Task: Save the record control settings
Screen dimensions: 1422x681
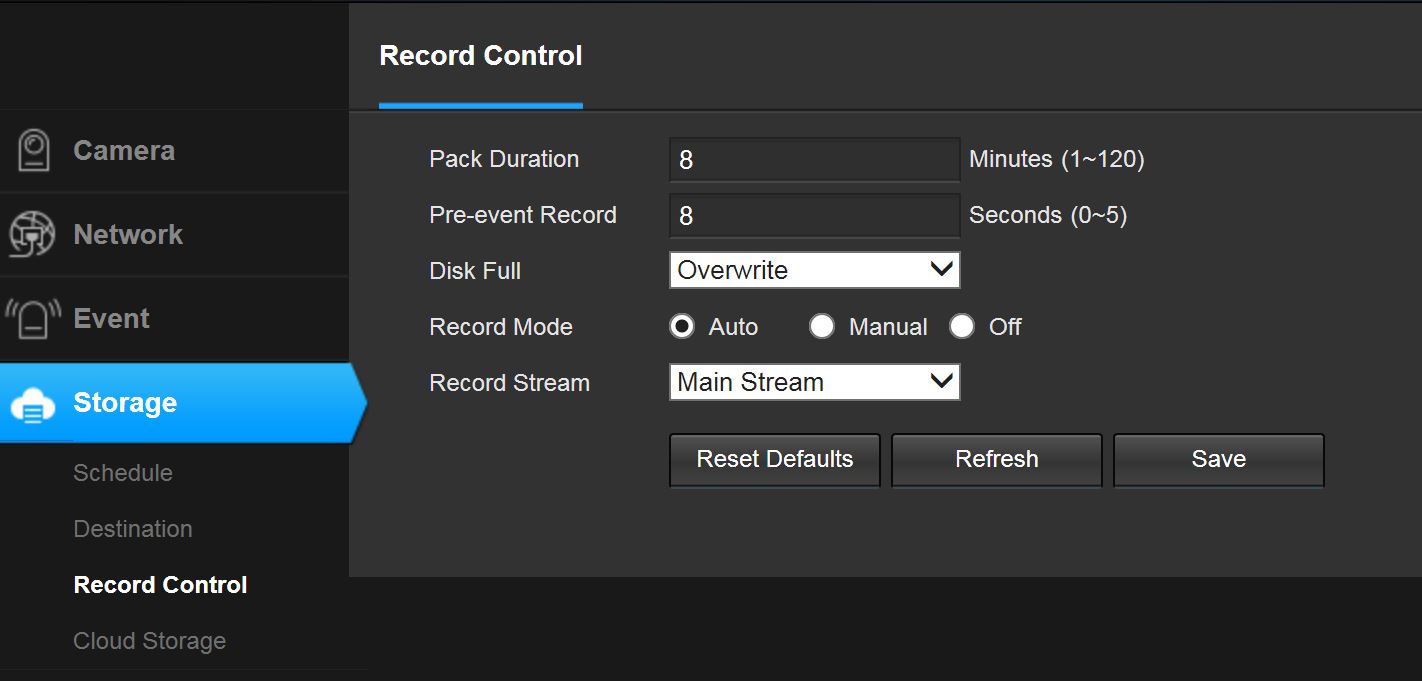Action: click(1219, 459)
